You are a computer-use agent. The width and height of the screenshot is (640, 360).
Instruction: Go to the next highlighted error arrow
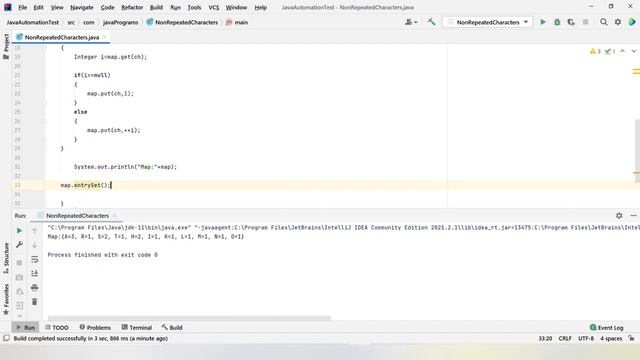point(633,51)
